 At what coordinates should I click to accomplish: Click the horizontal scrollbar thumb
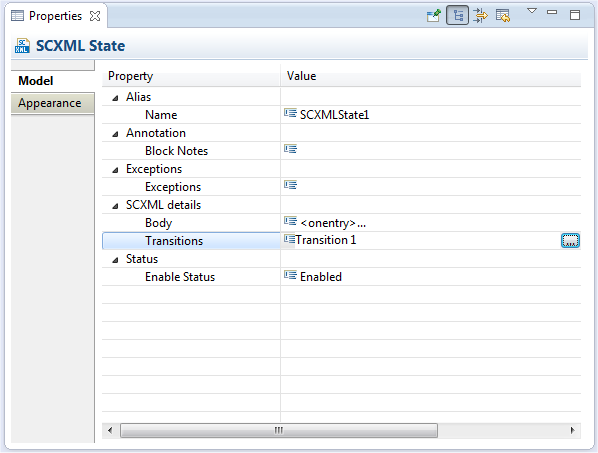click(279, 431)
